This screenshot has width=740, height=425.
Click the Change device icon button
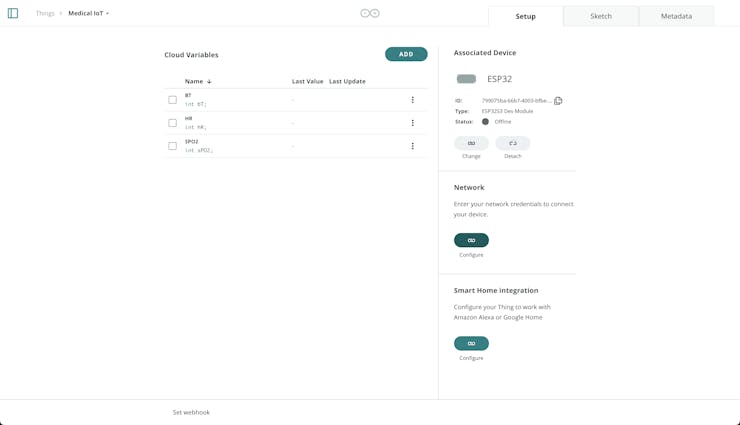click(471, 143)
